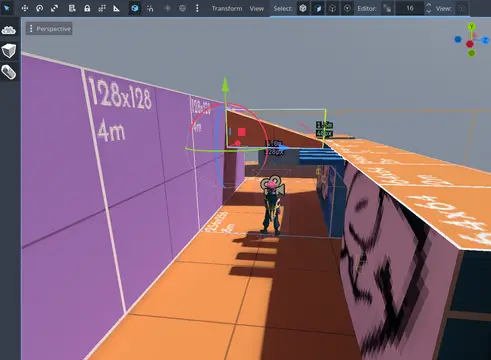Open the selectable nodes list icon

pyautogui.click(x=72, y=8)
